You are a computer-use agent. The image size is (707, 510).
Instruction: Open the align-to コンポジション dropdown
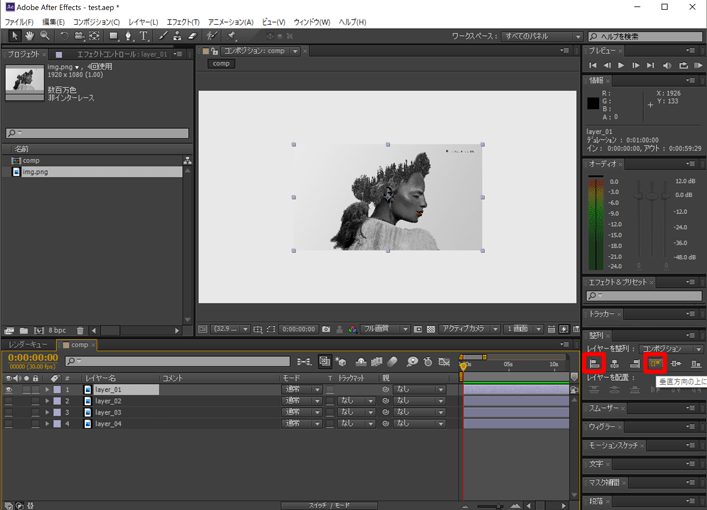(671, 349)
